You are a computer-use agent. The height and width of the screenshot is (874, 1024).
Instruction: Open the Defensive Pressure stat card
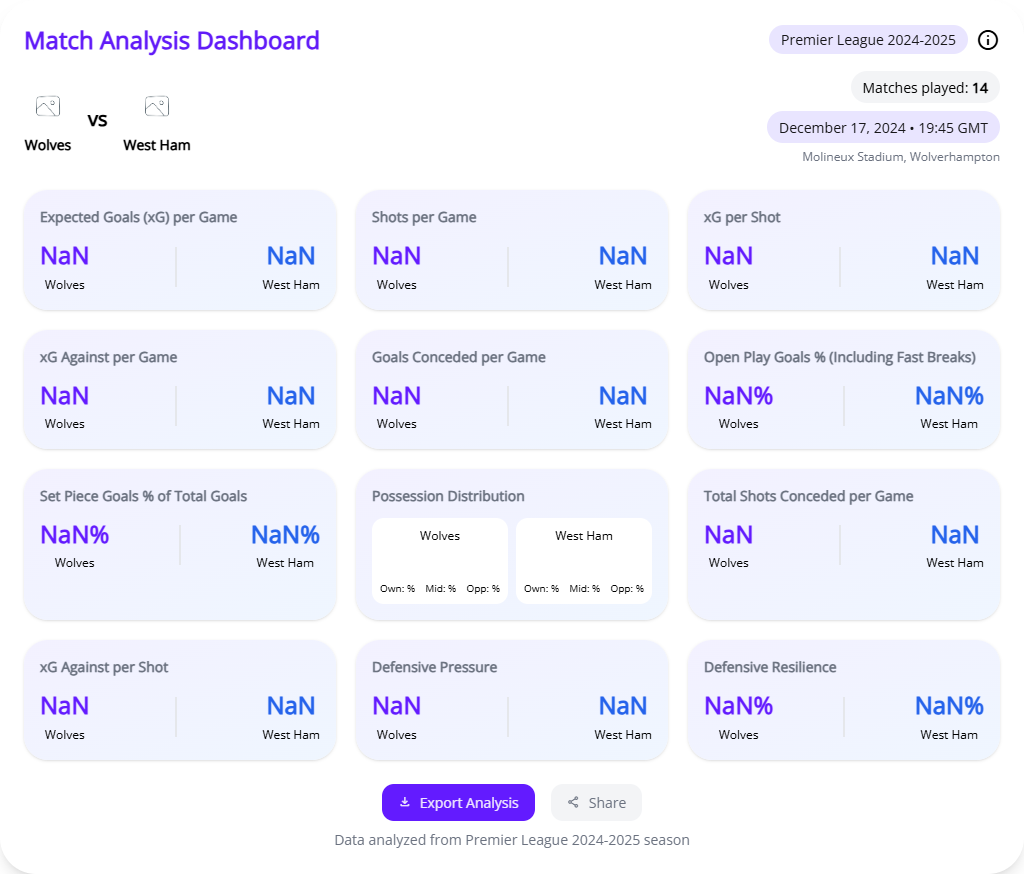[x=512, y=700]
